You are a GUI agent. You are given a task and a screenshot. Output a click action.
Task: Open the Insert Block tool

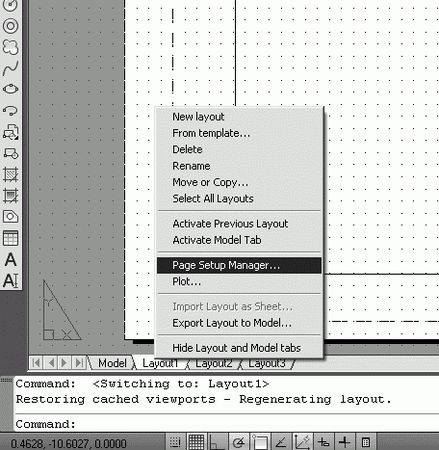pos(10,132)
